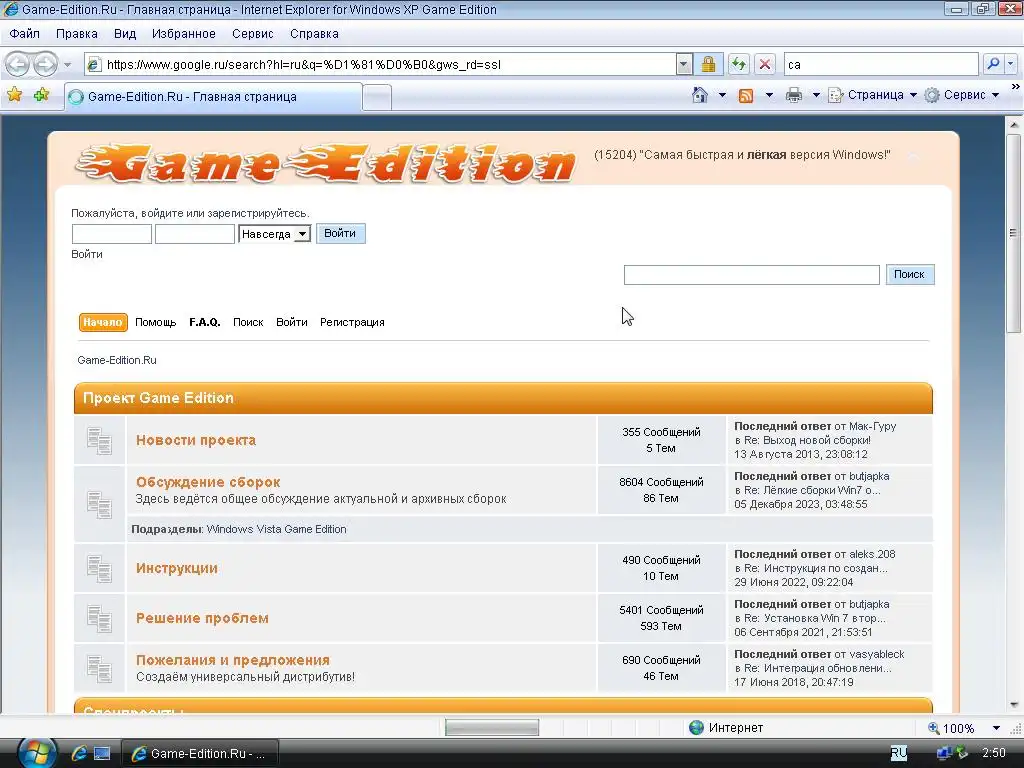The width and height of the screenshot is (1024, 768).
Task: Click the Регистрация navigation link
Action: click(352, 322)
